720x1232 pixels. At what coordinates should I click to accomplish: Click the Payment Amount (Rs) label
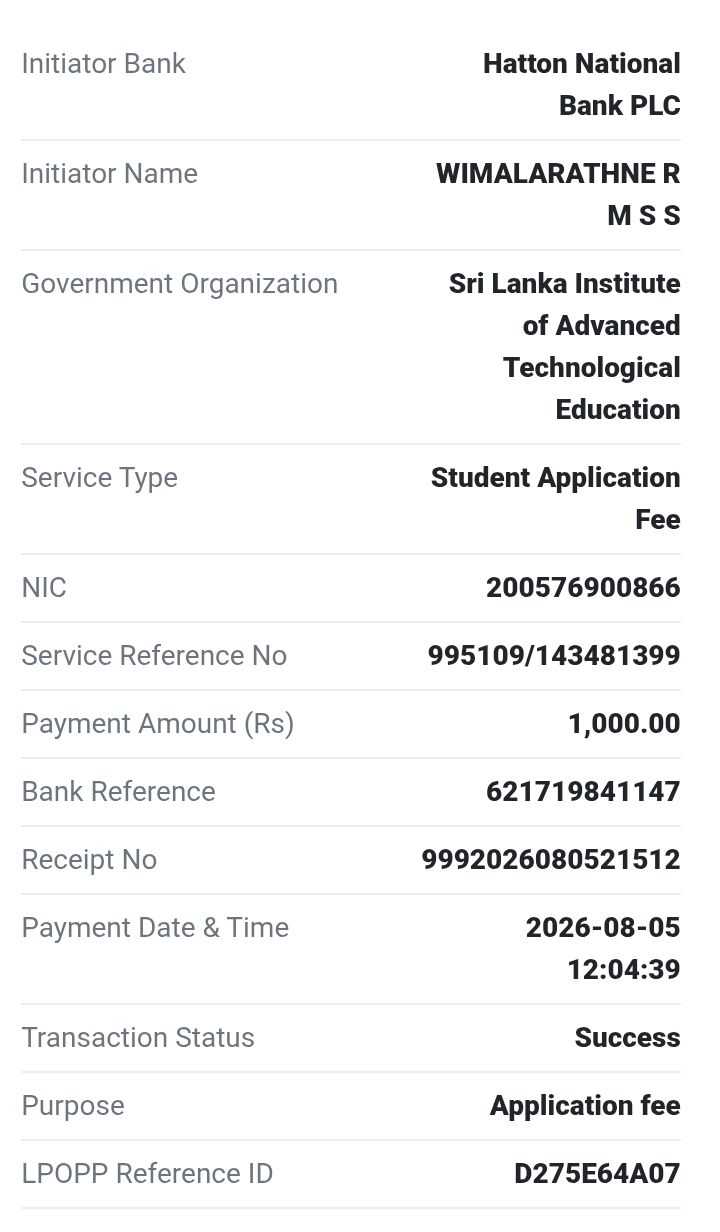coord(158,723)
